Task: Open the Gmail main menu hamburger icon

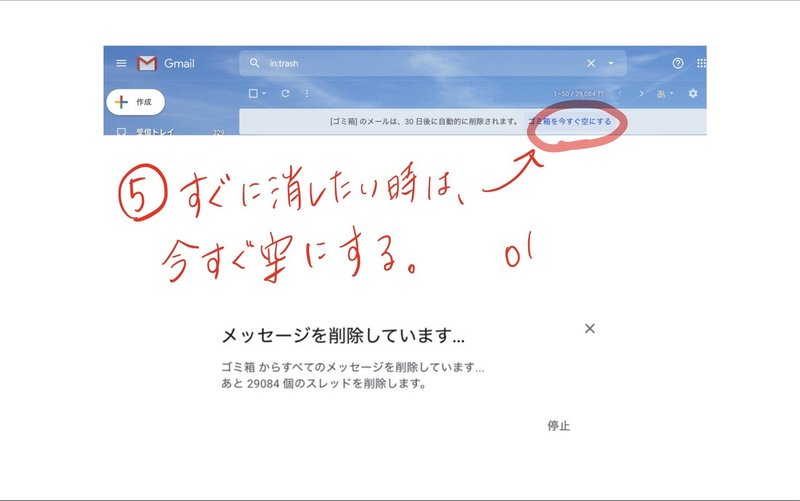Action: tap(121, 63)
